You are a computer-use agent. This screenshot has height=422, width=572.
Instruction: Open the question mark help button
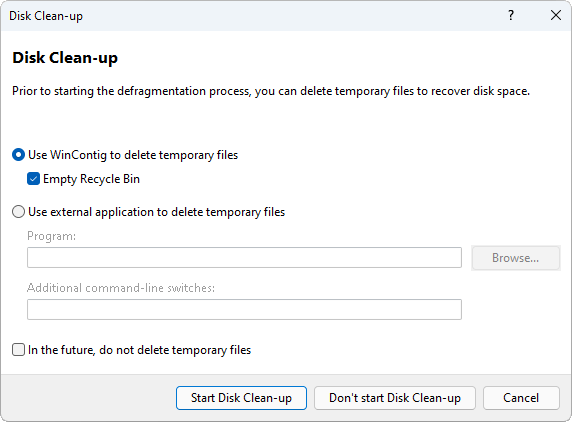(511, 15)
